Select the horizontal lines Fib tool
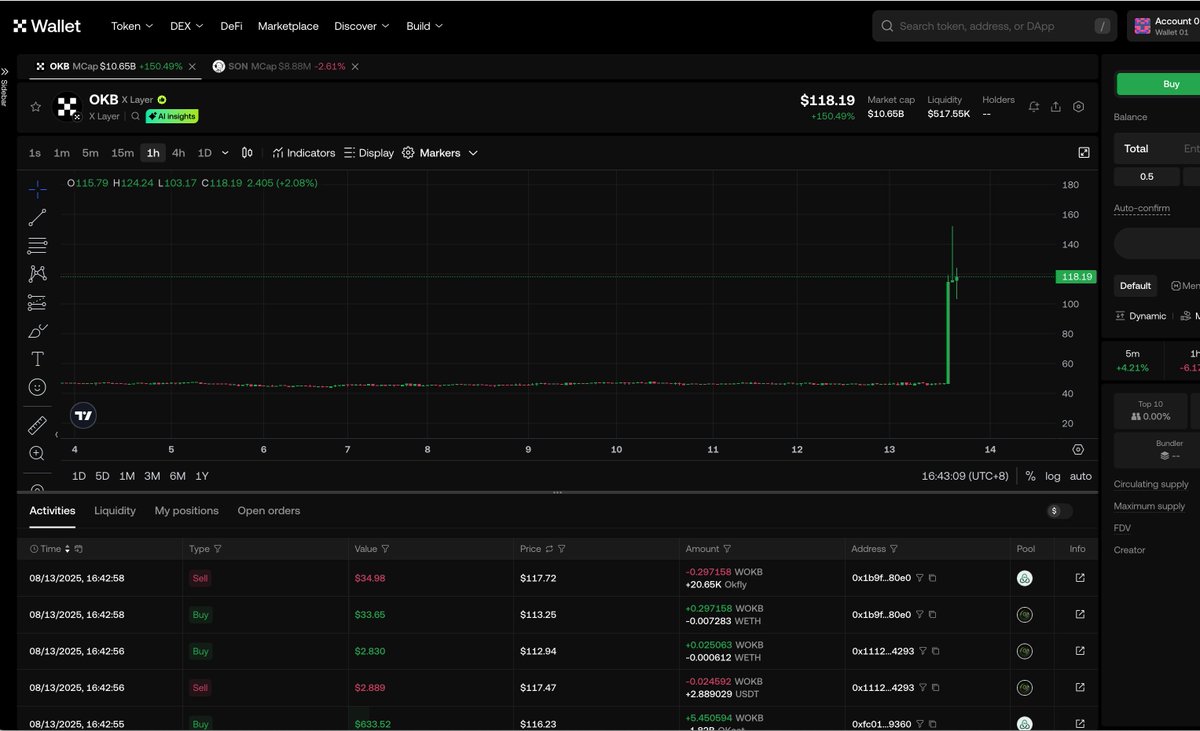Image resolution: width=1200 pixels, height=731 pixels. [37, 245]
